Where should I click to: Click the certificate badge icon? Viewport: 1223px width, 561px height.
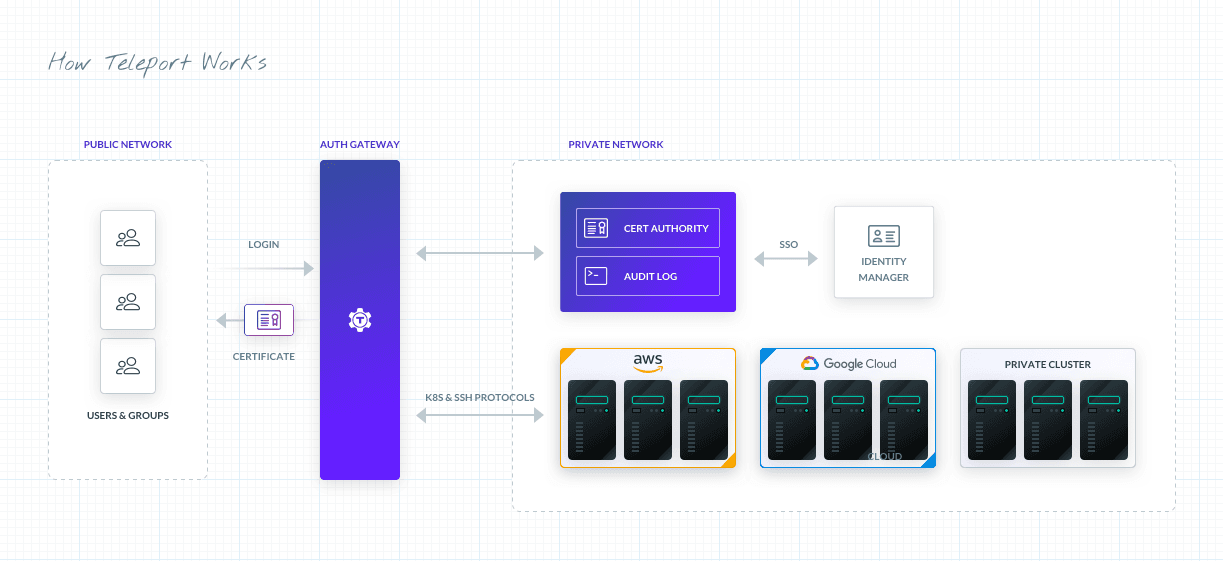click(x=269, y=320)
